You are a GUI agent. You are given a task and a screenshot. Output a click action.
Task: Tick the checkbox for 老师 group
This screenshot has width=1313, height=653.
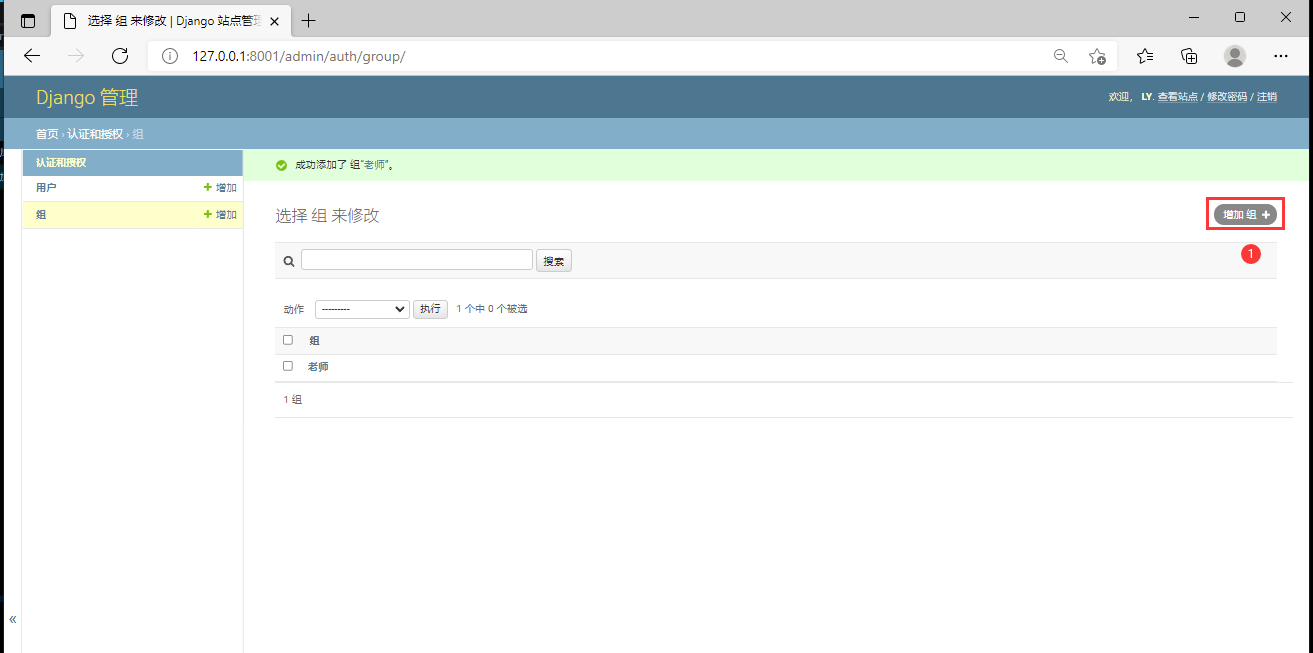click(288, 366)
